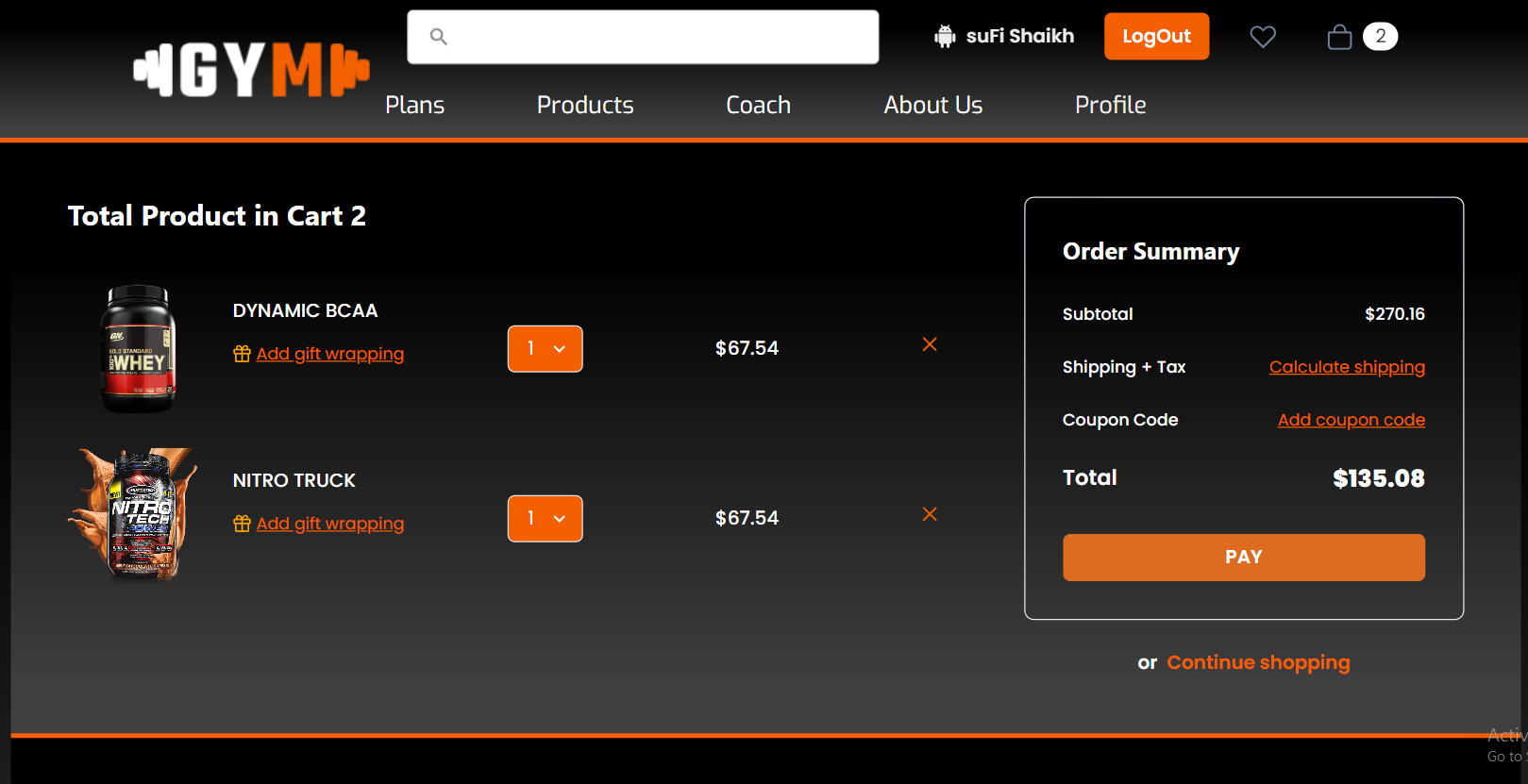
Task: Add gift wrapping to NITRO TRUCK
Action: 330,524
